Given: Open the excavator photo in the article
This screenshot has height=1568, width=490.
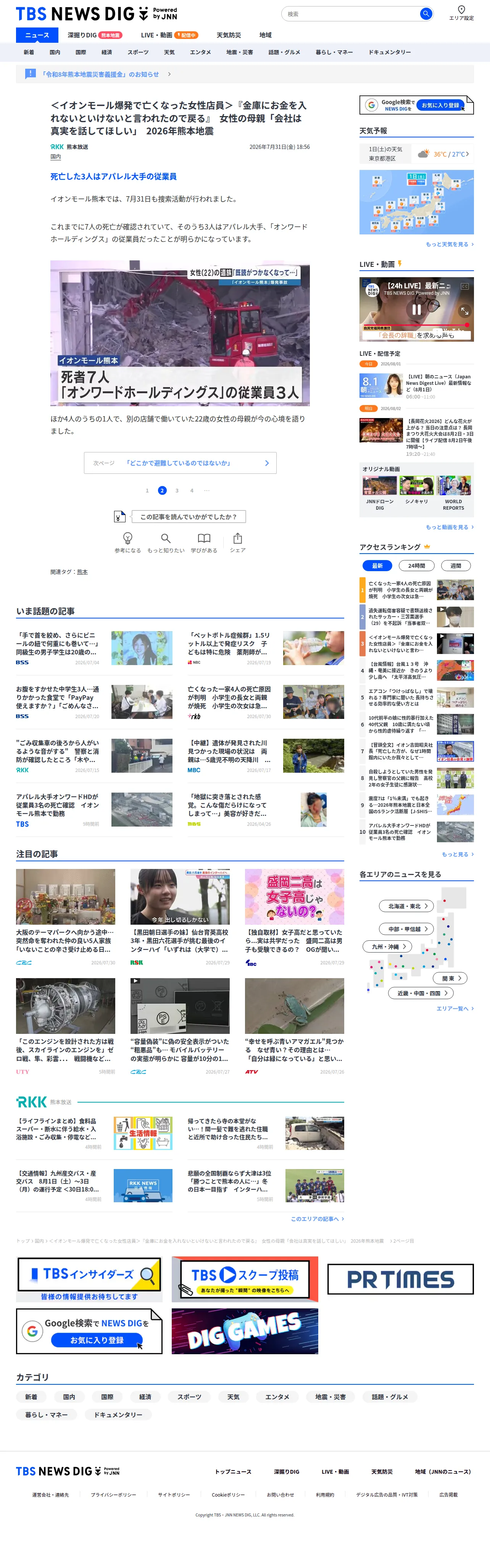Looking at the screenshot, I should coord(180,333).
